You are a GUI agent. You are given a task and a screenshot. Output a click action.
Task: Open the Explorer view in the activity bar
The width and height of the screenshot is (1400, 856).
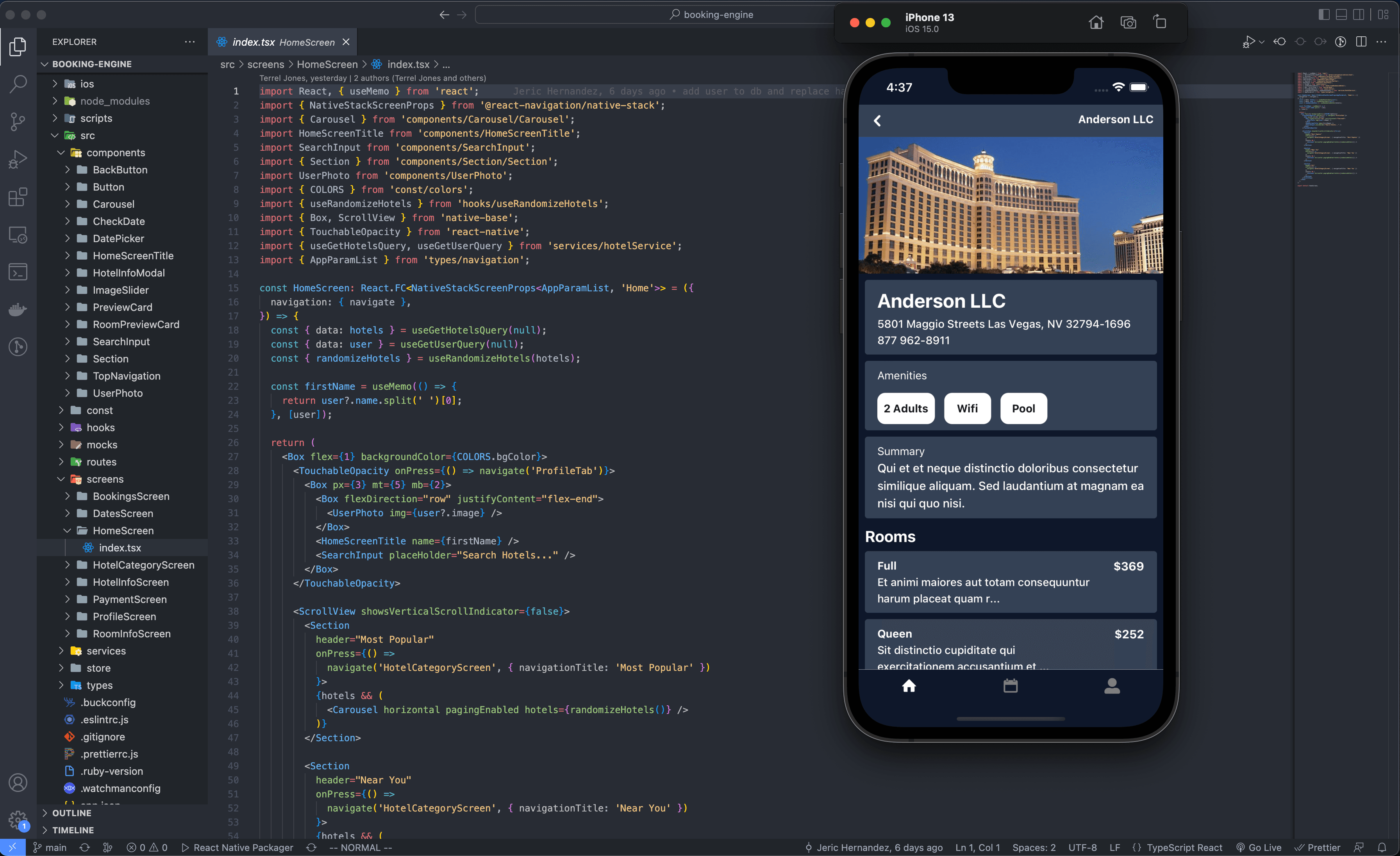[18, 46]
